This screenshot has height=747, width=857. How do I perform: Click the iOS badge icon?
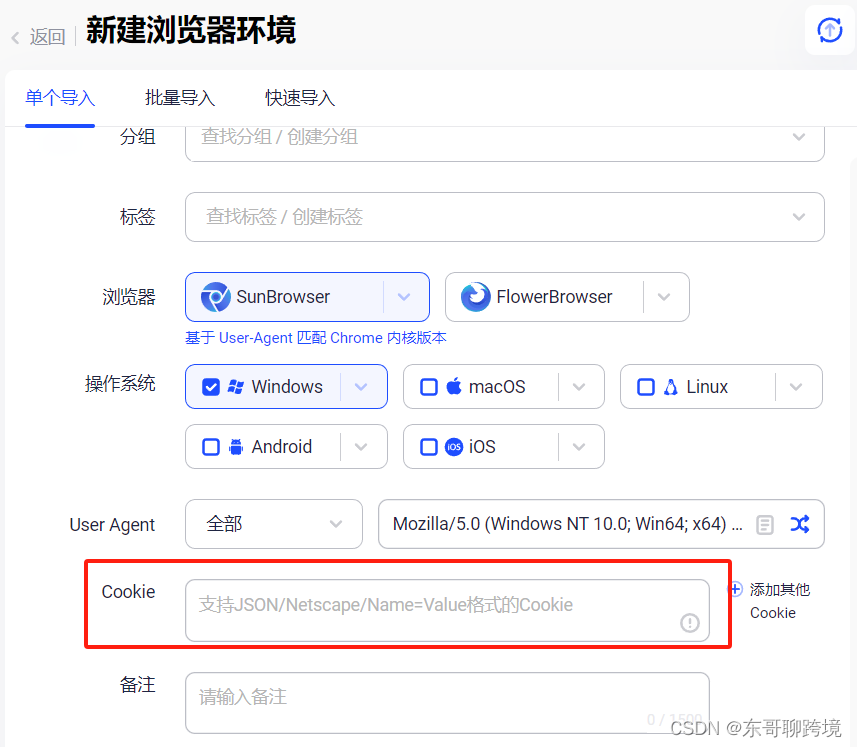coord(454,447)
